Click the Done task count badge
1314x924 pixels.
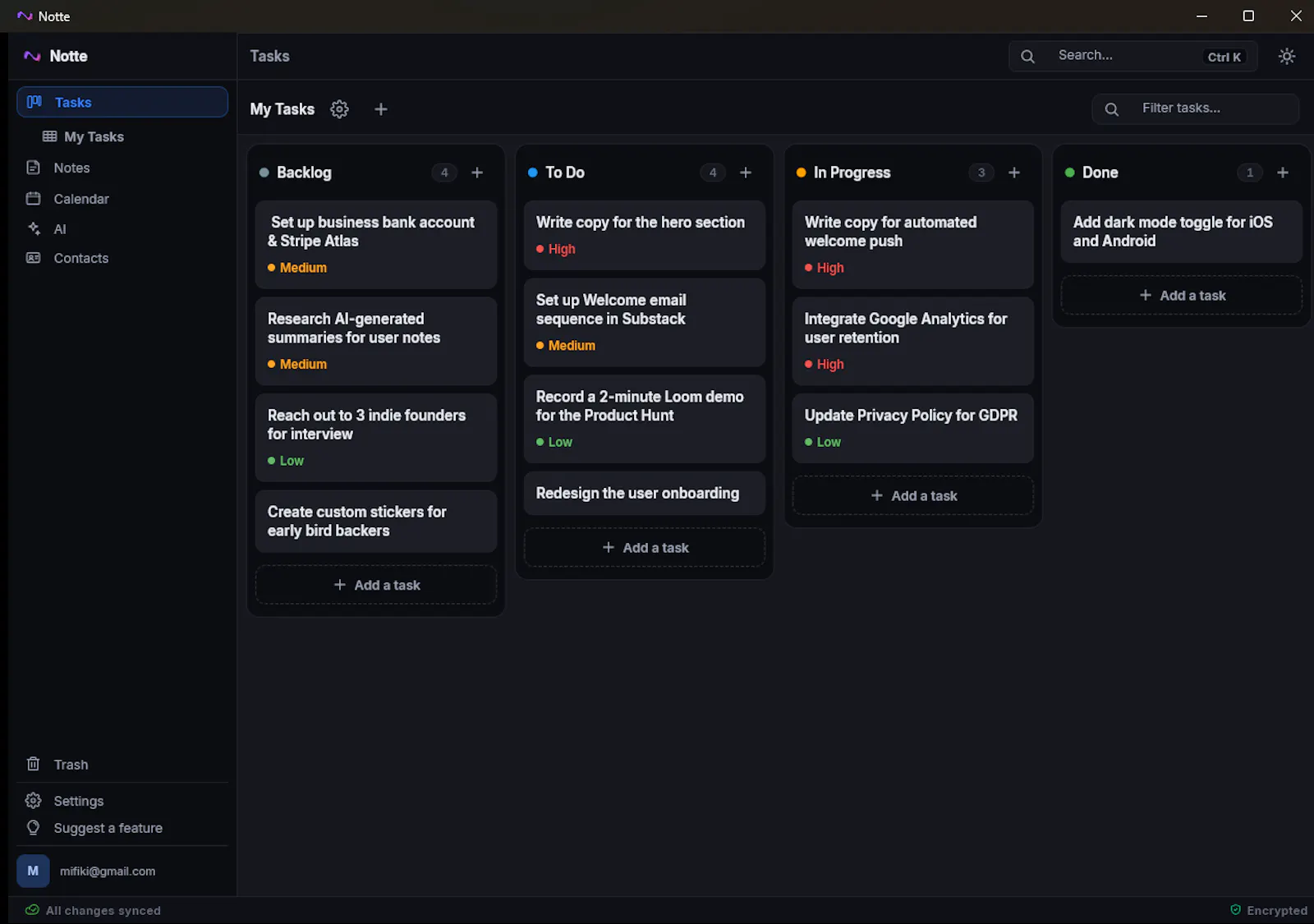[1250, 172]
